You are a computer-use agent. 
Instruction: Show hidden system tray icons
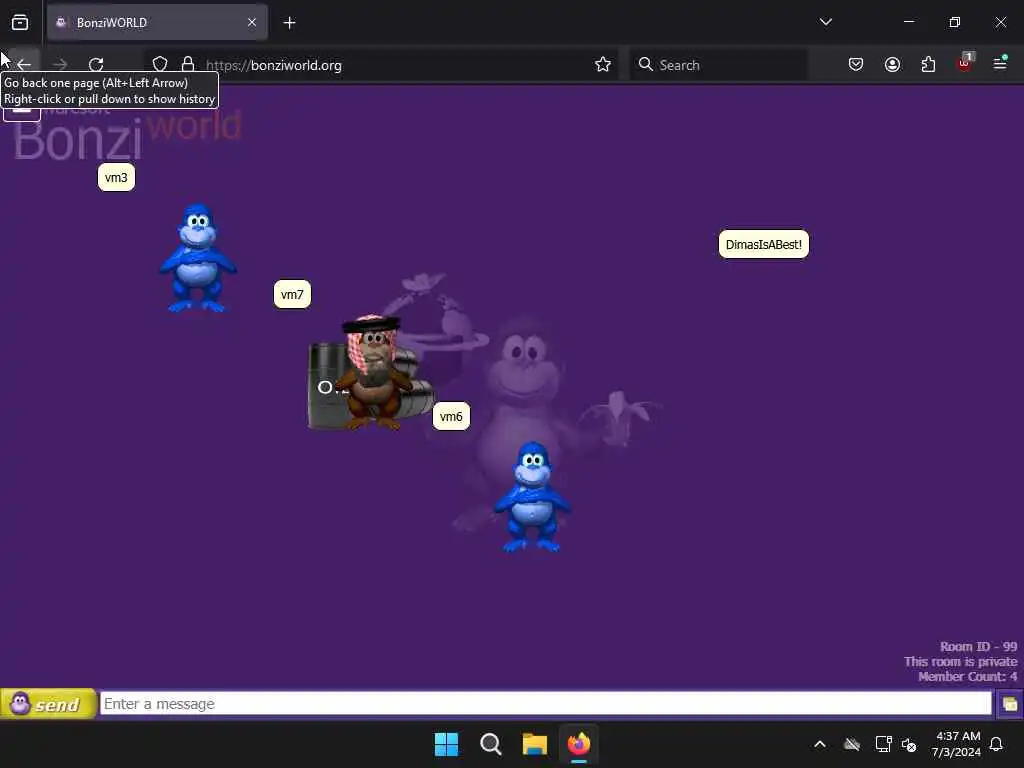pos(820,744)
